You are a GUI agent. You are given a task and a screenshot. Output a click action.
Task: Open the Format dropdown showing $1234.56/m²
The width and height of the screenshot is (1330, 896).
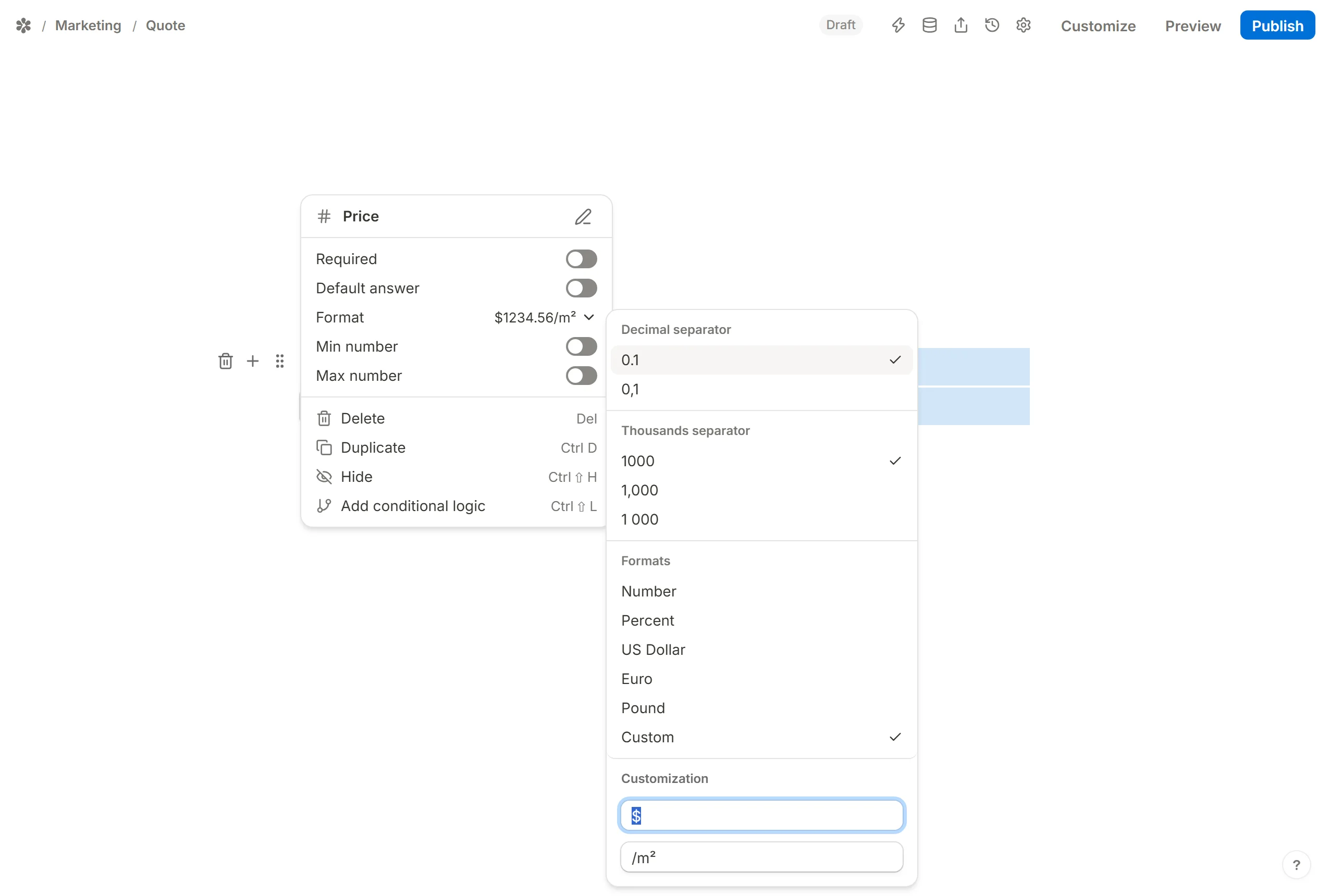[x=544, y=317]
